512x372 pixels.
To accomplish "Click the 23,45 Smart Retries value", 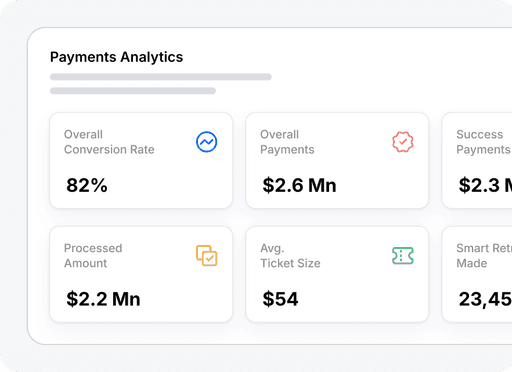I will 485,299.
